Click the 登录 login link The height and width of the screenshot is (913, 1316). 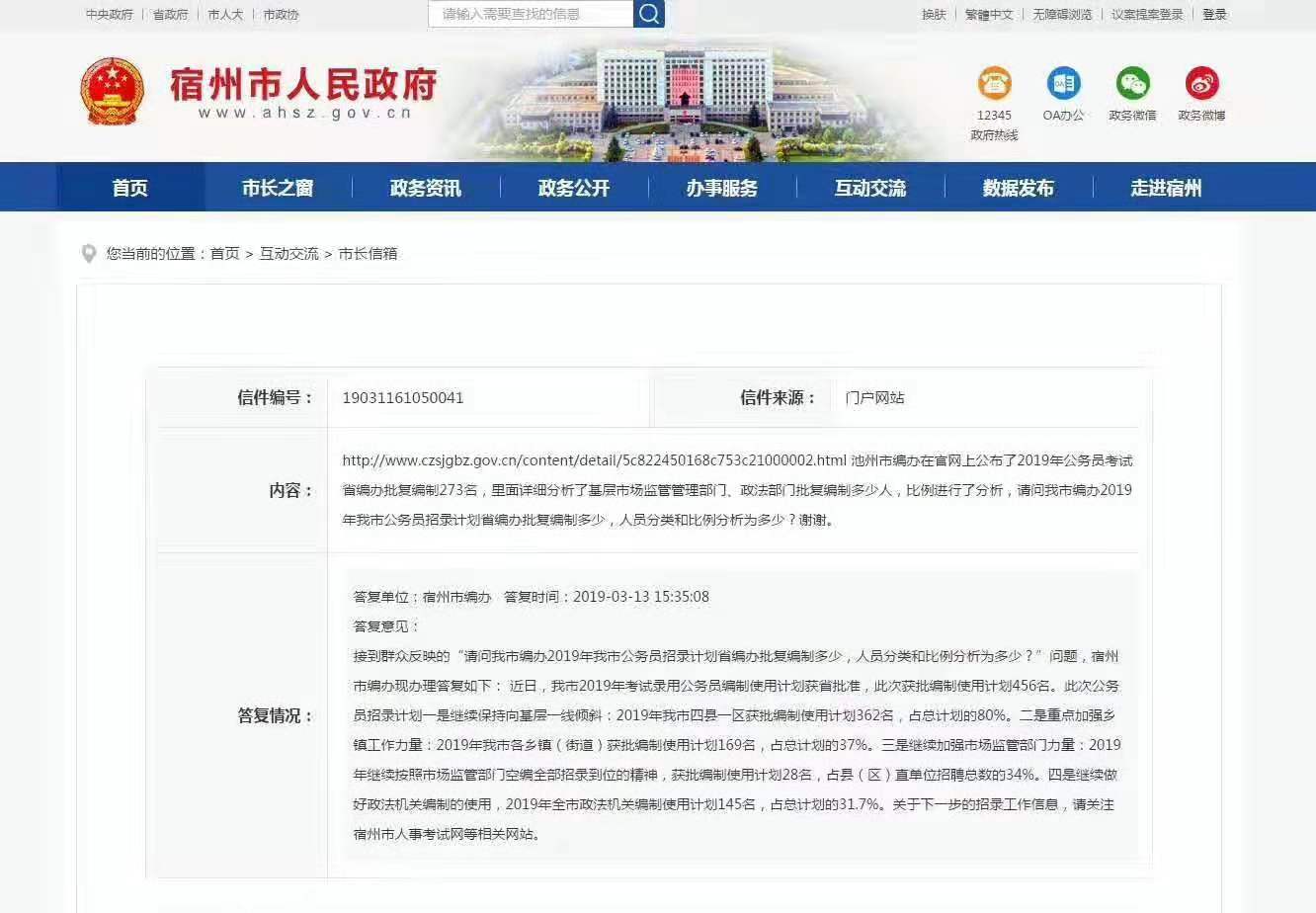click(1214, 15)
